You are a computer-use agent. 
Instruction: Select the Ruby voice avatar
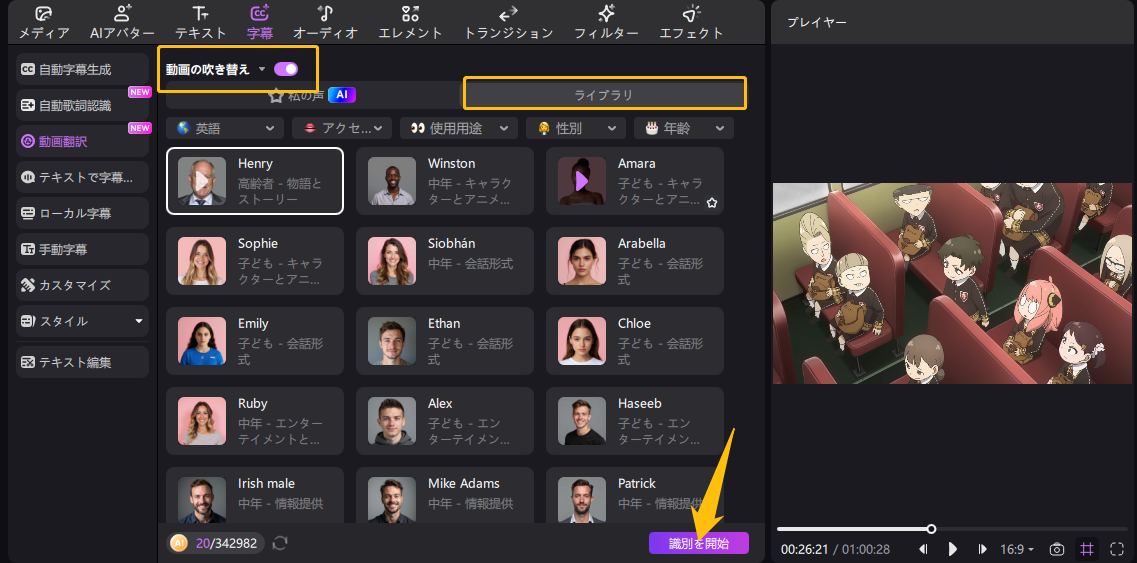202,421
